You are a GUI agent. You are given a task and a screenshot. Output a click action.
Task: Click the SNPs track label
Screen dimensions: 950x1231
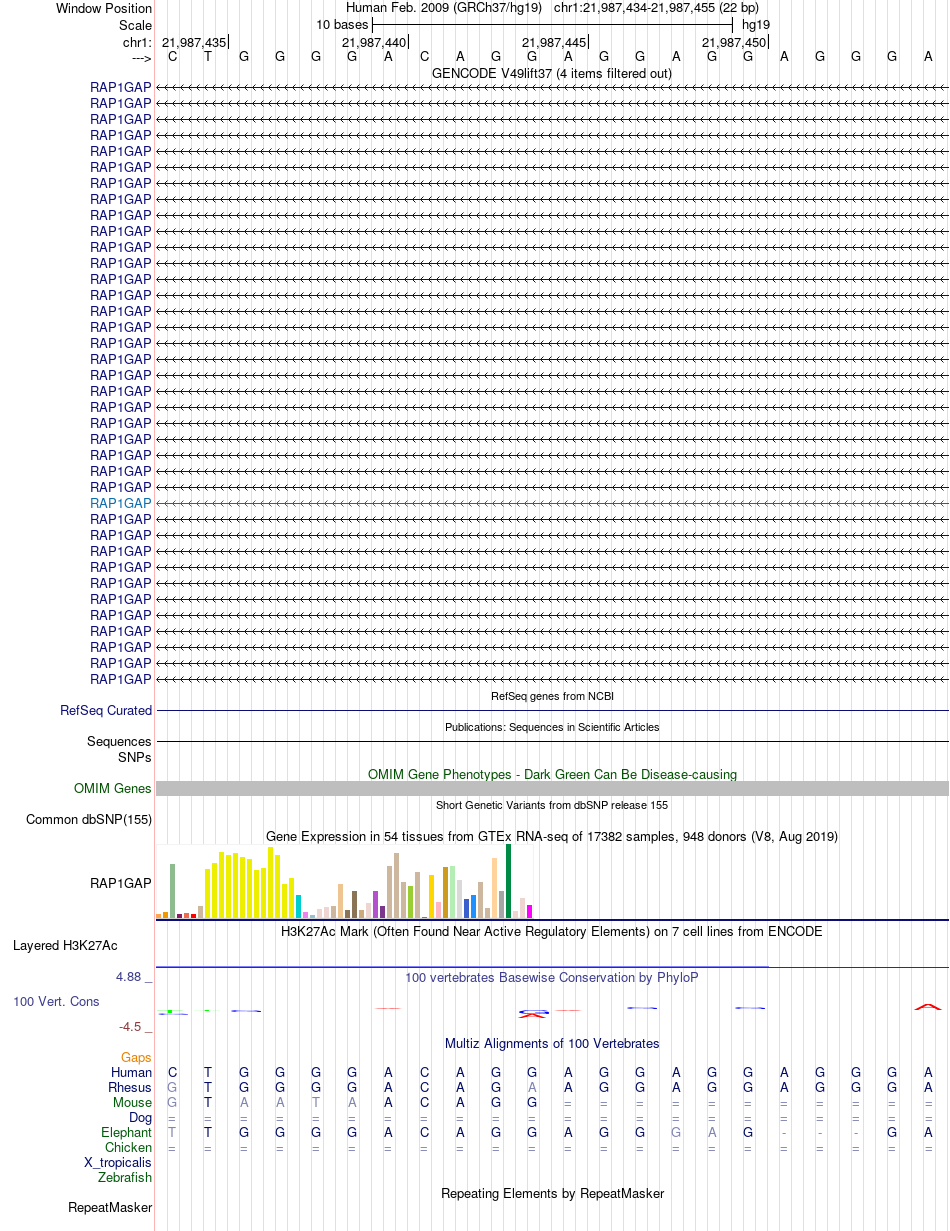tap(135, 757)
